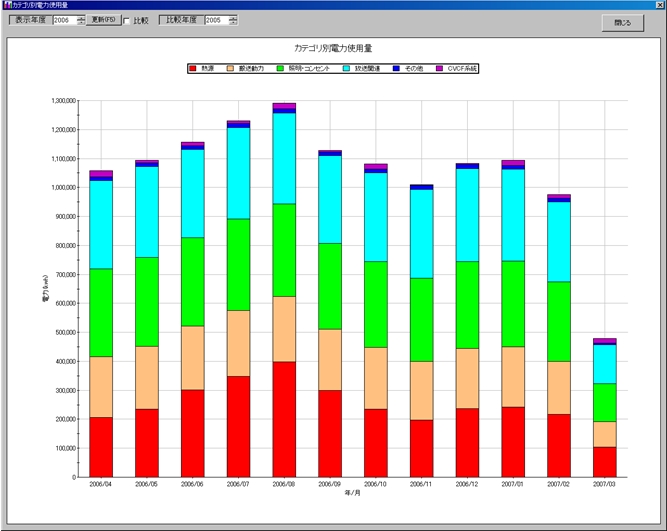
Task: Decrease 表示年度 with the spinner down arrow
Action: tap(81, 23)
